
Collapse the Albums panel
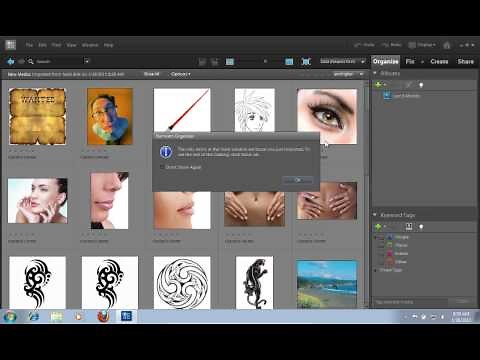[375, 73]
